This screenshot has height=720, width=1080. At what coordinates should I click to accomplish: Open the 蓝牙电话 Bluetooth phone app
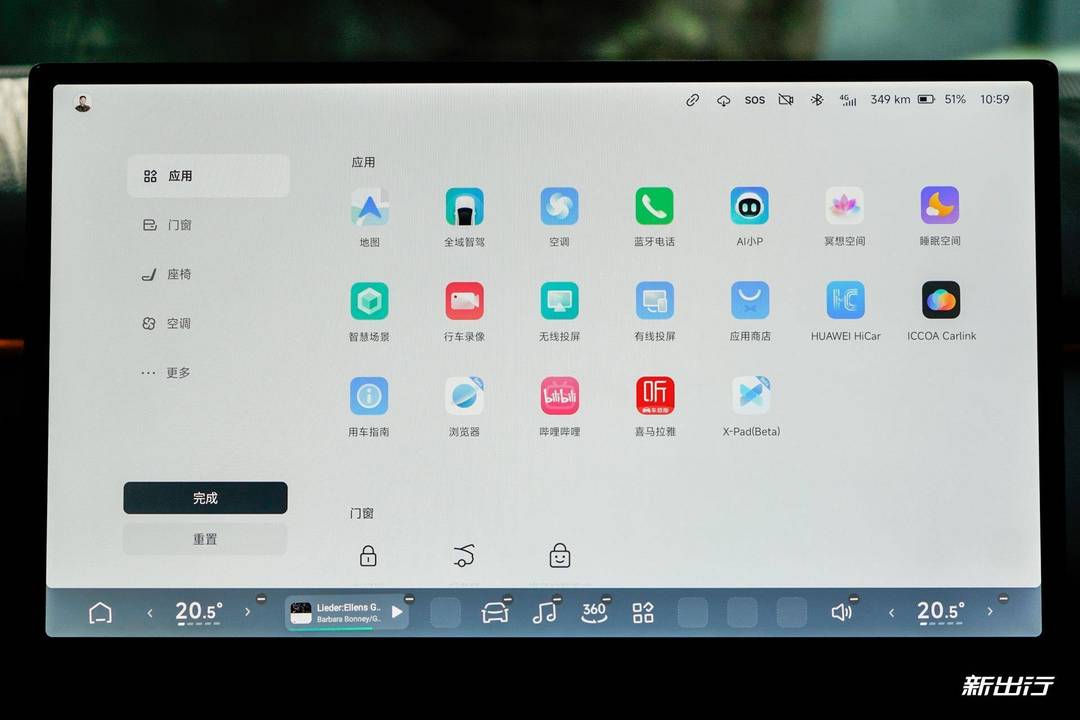tap(654, 206)
